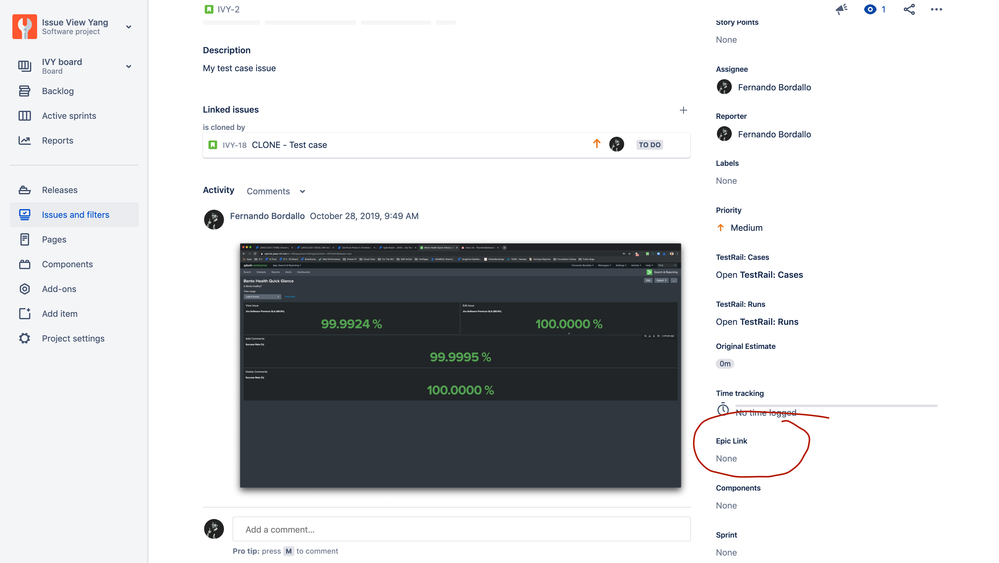Click the IVY board icon
Viewport: 999px width, 563px height.
pyautogui.click(x=24, y=66)
